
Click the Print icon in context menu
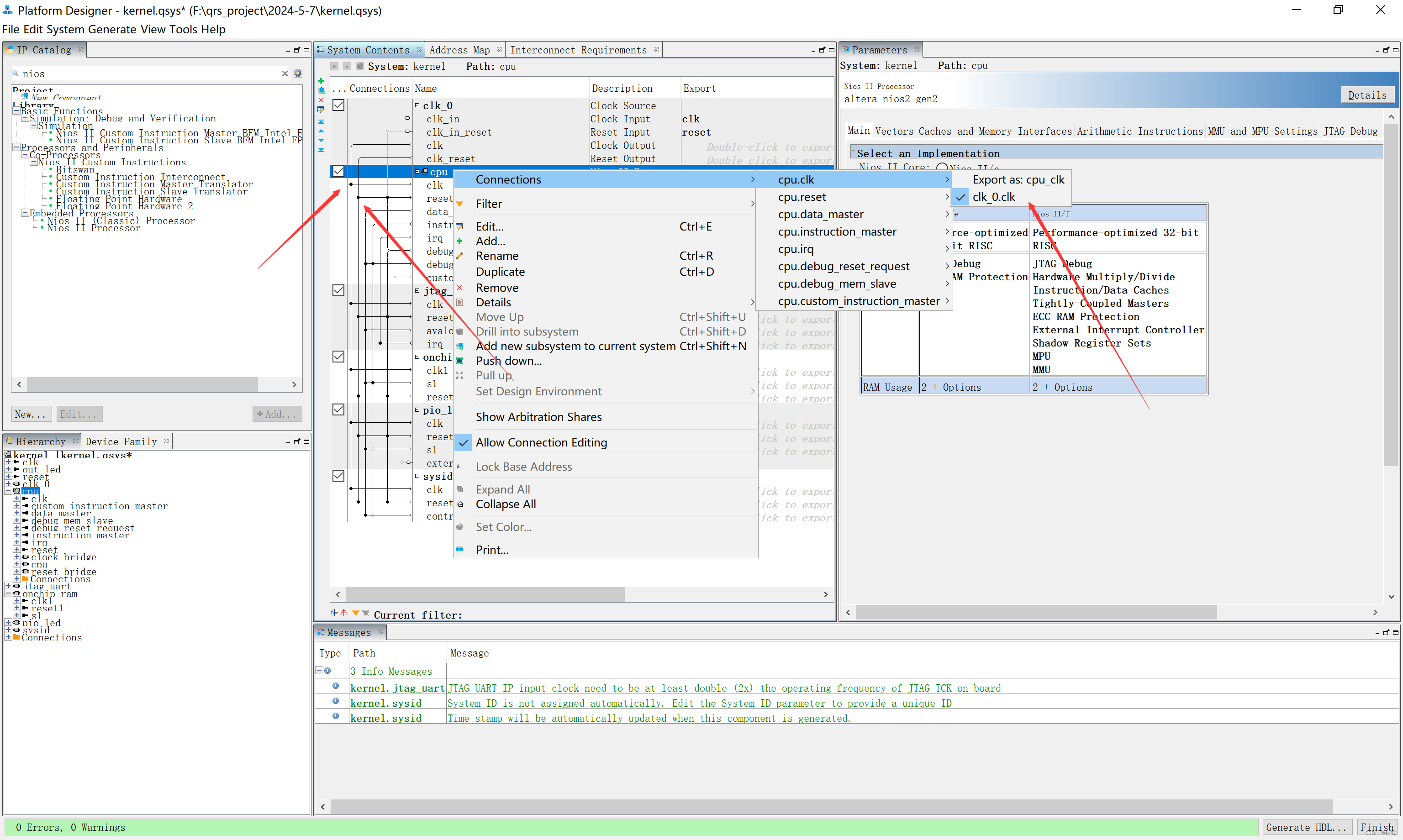tap(460, 550)
